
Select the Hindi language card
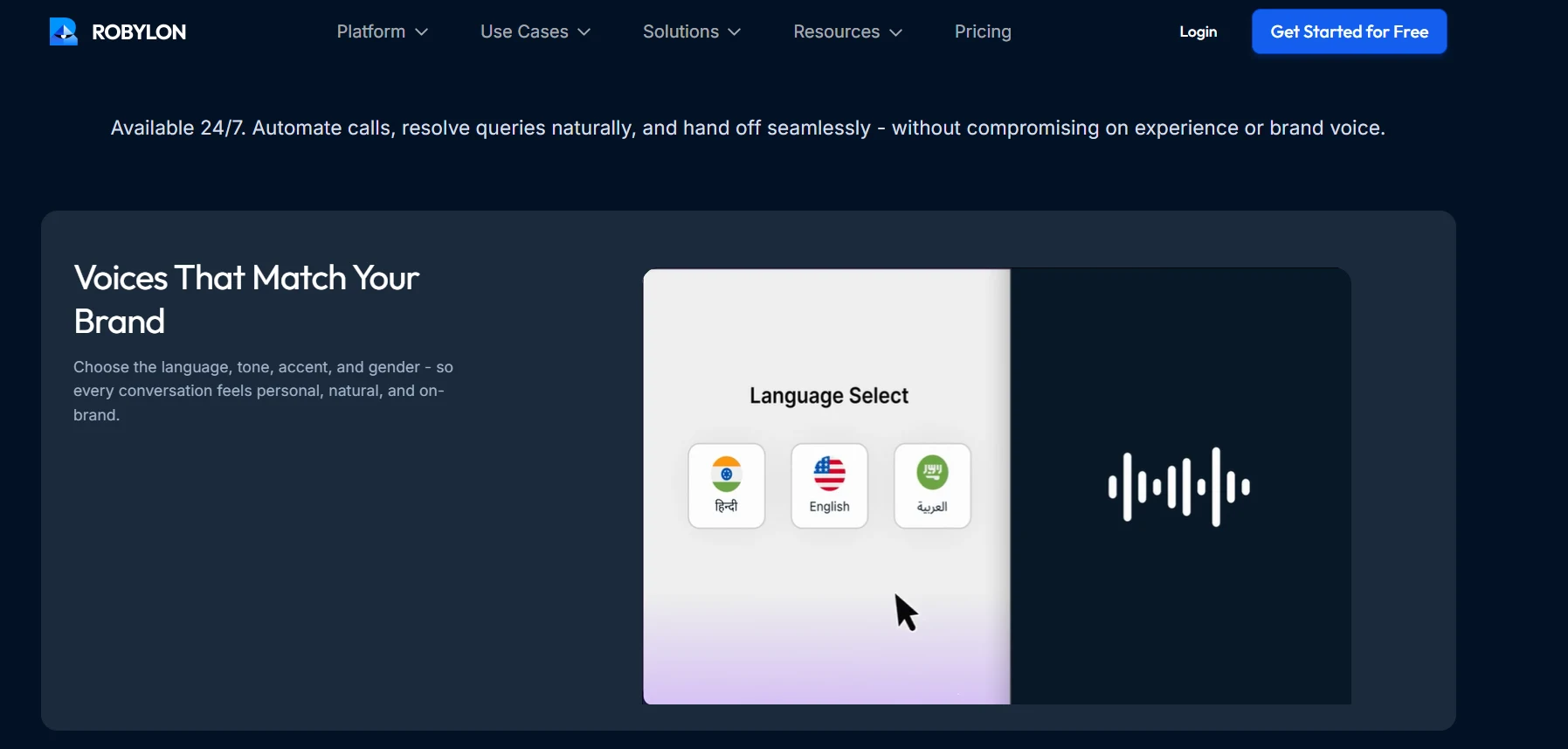(x=727, y=486)
